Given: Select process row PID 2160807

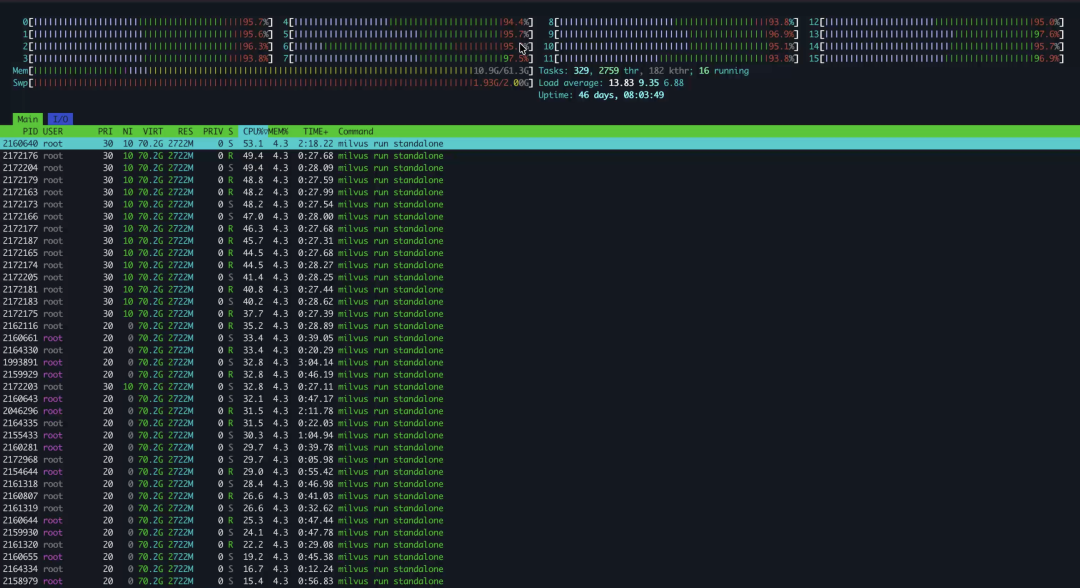Looking at the screenshot, I should coord(540,496).
